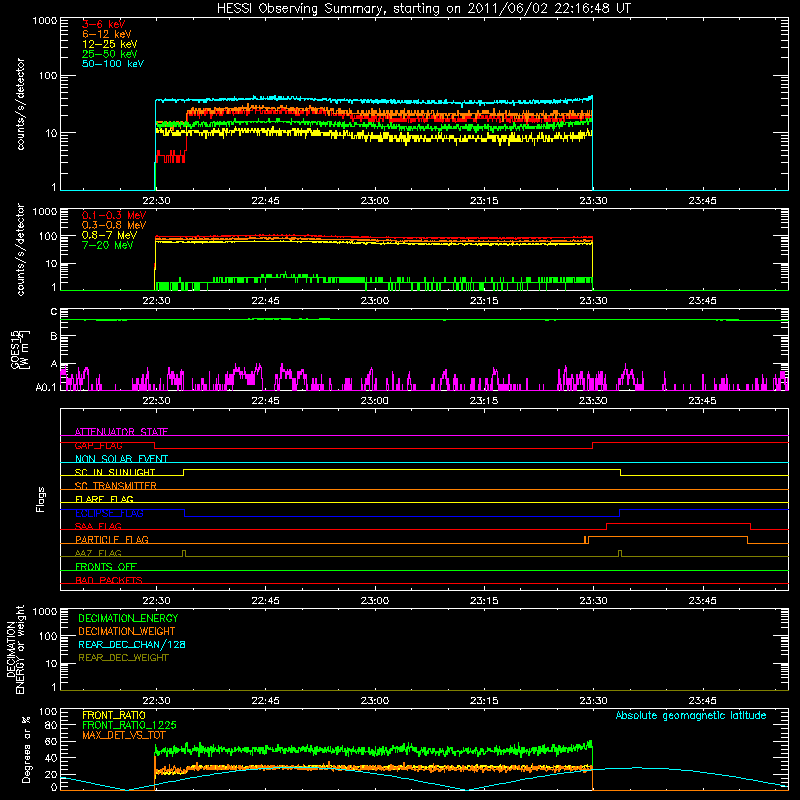The height and width of the screenshot is (800, 800).
Task: Click the '0.8-7 MeV' legend entry
Action: pyautogui.click(x=109, y=235)
